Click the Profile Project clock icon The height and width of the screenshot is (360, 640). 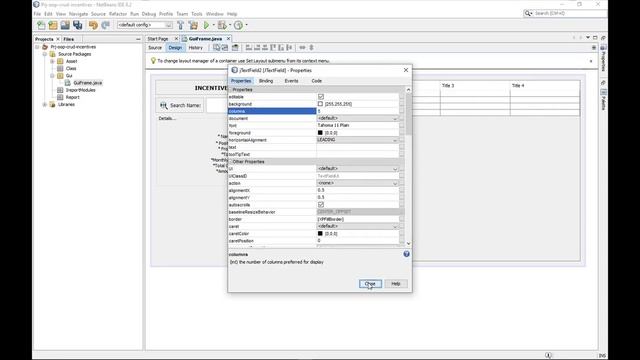pos(238,25)
